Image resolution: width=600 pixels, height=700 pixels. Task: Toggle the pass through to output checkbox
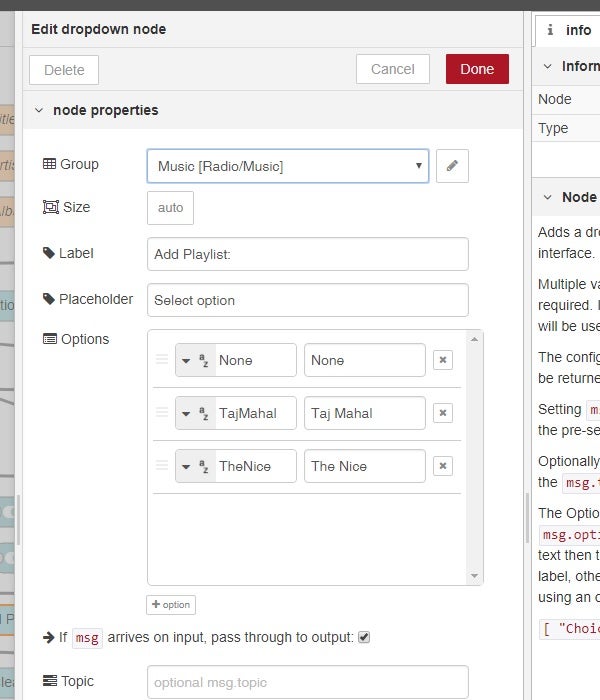click(x=364, y=637)
